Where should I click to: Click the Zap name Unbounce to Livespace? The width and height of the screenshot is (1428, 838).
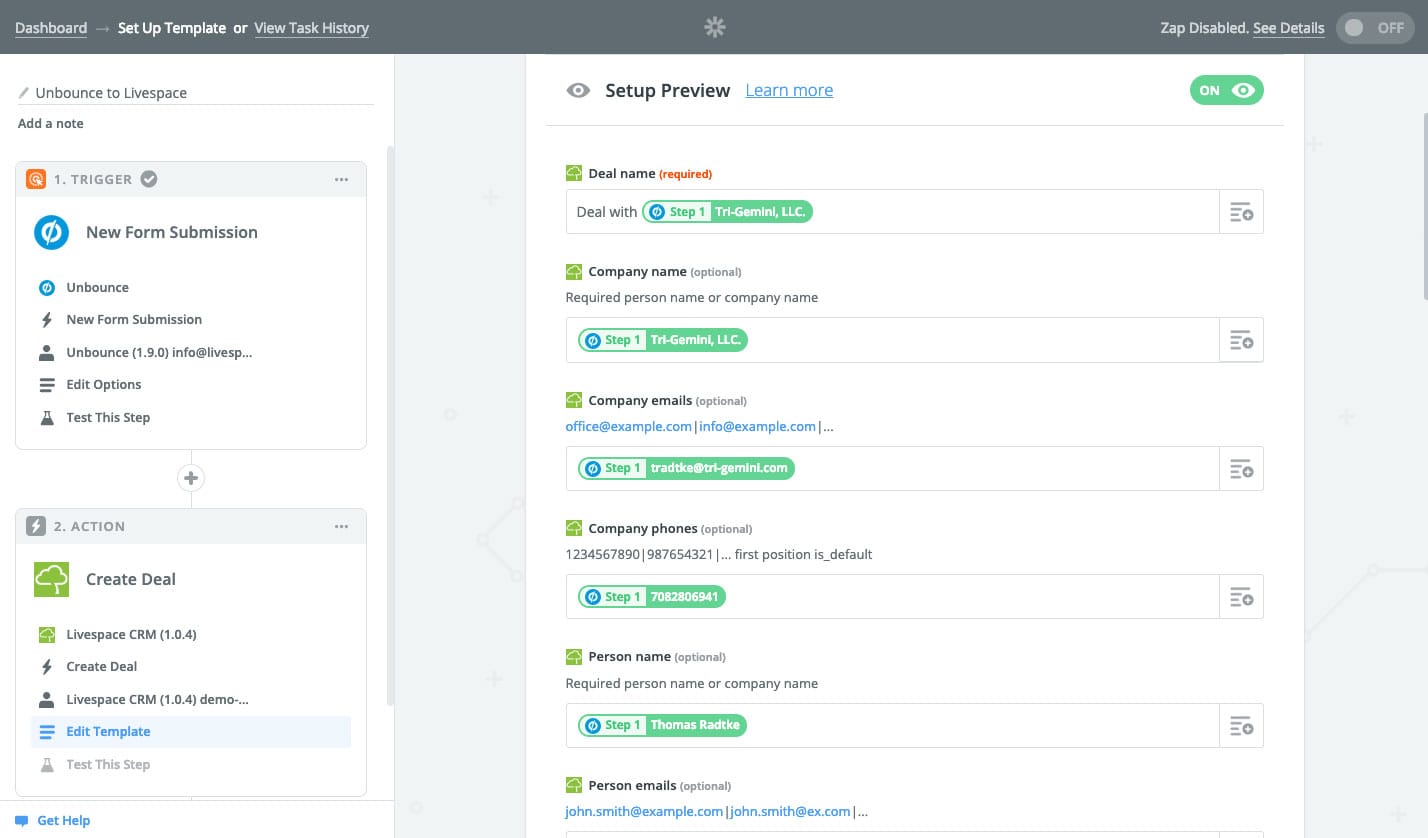[111, 93]
